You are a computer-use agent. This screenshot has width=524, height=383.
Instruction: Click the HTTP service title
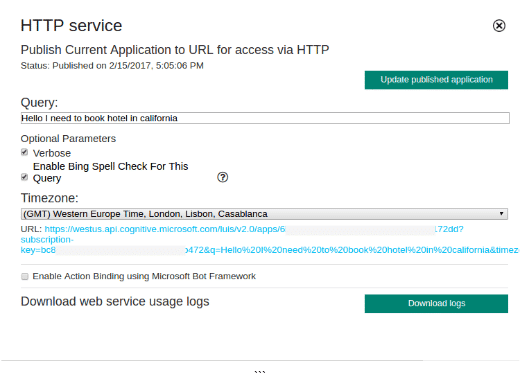(x=72, y=26)
